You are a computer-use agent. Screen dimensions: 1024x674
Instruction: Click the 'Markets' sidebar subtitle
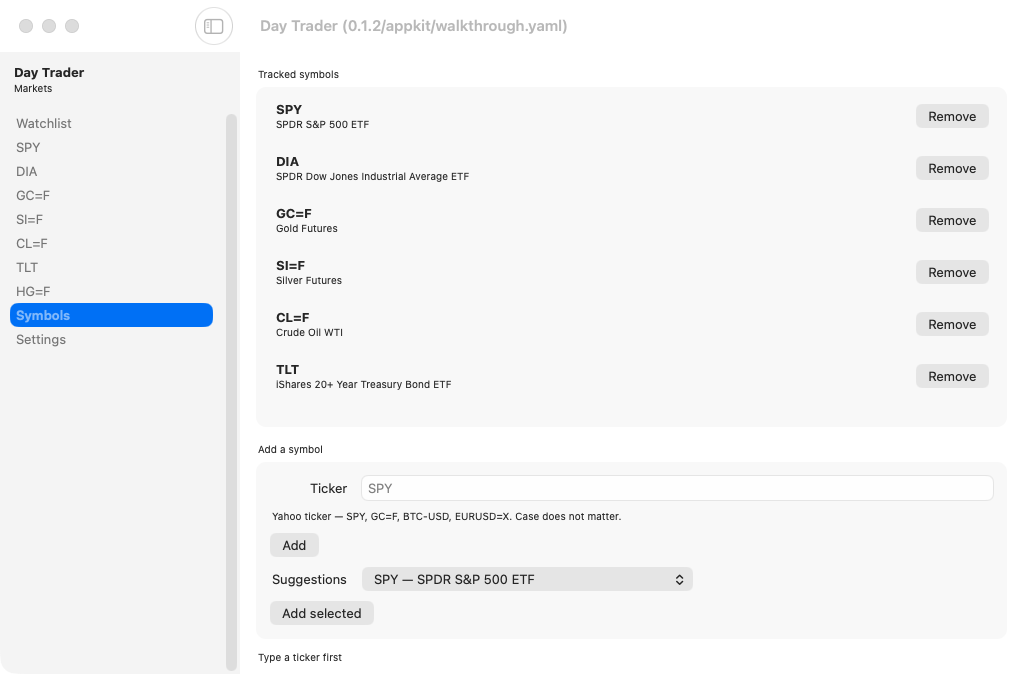33,89
